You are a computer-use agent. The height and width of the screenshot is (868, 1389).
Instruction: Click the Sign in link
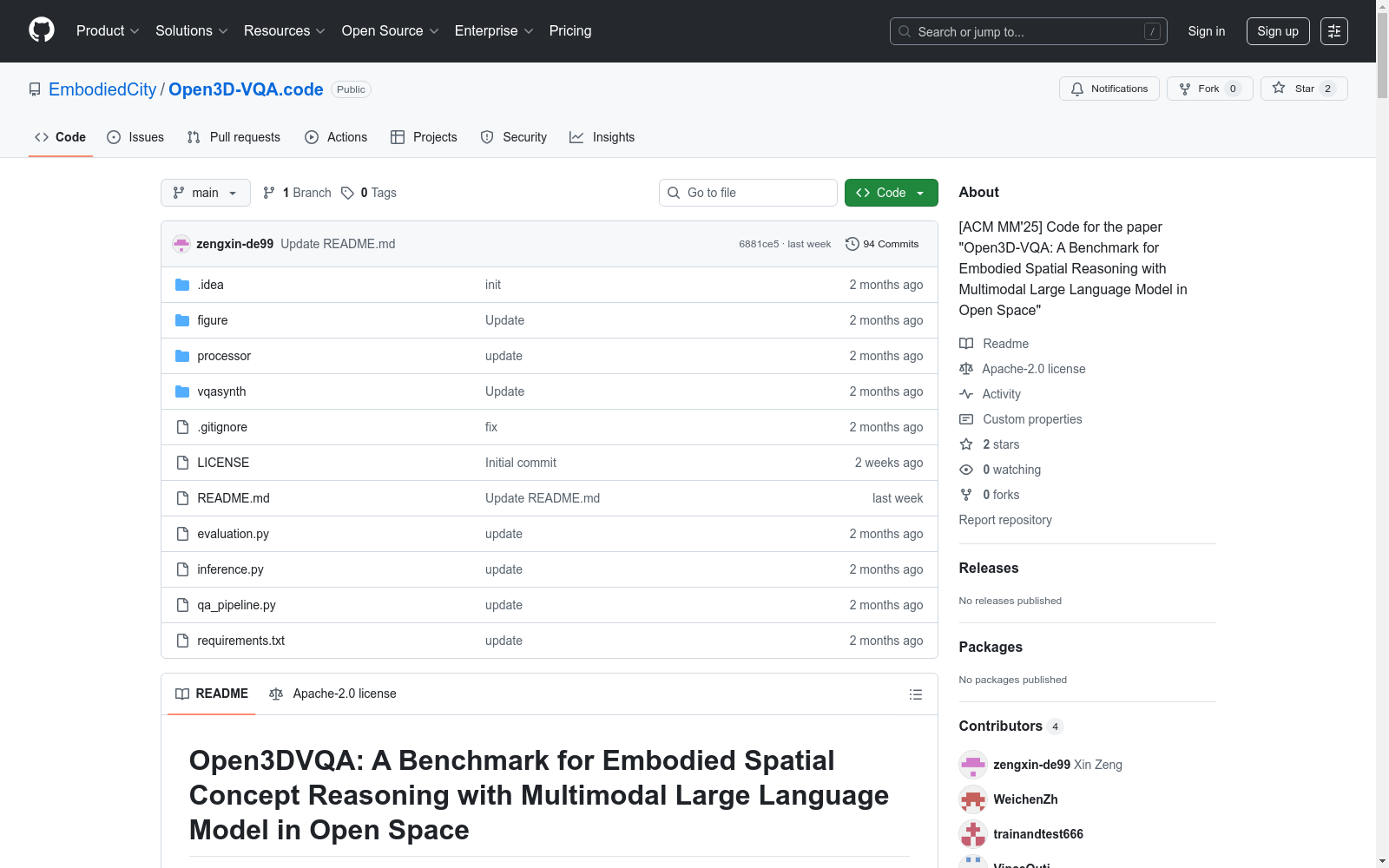tap(1207, 31)
